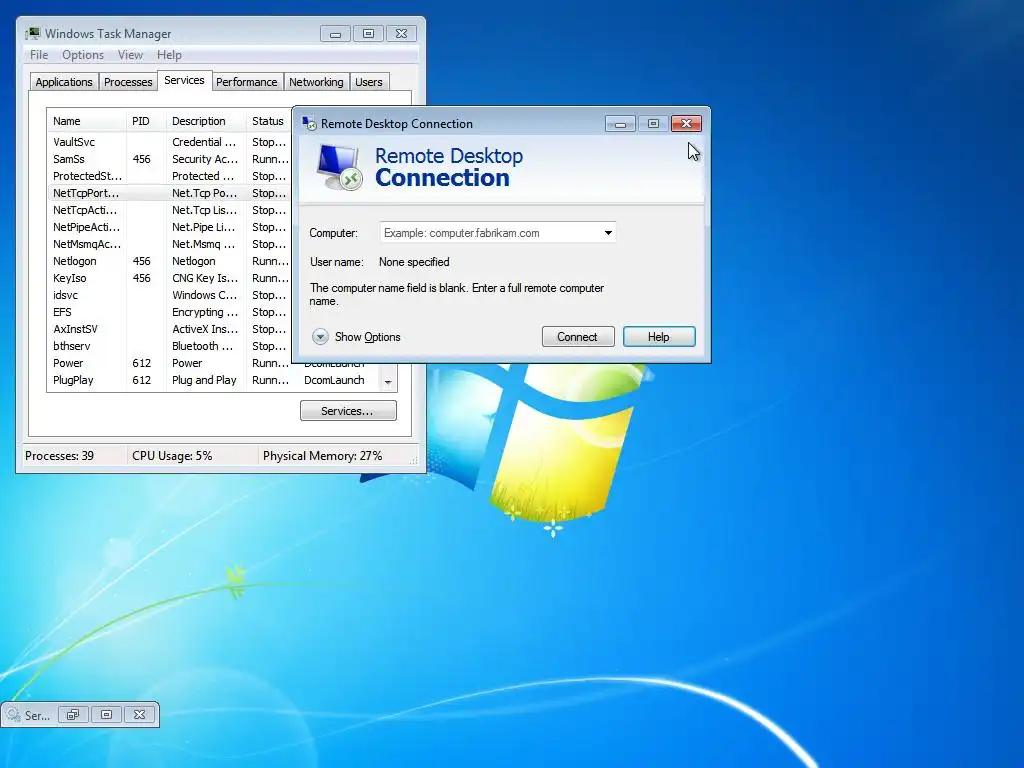Select the bthserv service row
Viewport: 1024px width, 768px height.
170,345
